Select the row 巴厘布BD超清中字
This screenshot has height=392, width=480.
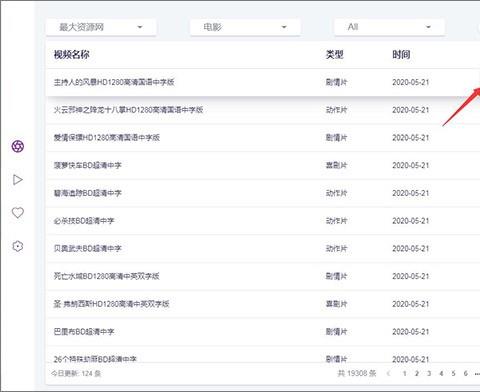(x=263, y=331)
